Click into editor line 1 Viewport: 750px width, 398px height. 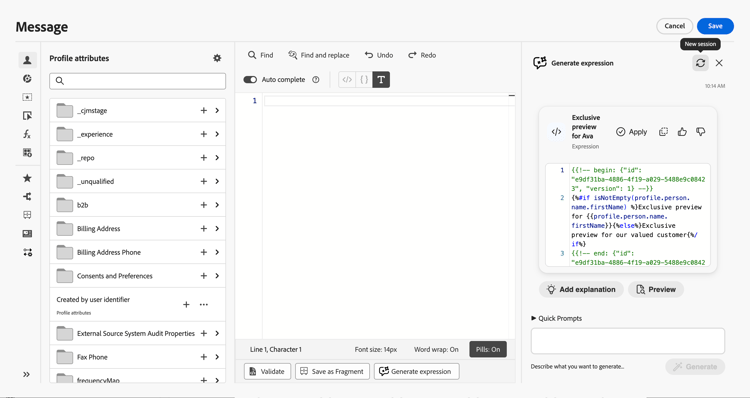pos(389,101)
